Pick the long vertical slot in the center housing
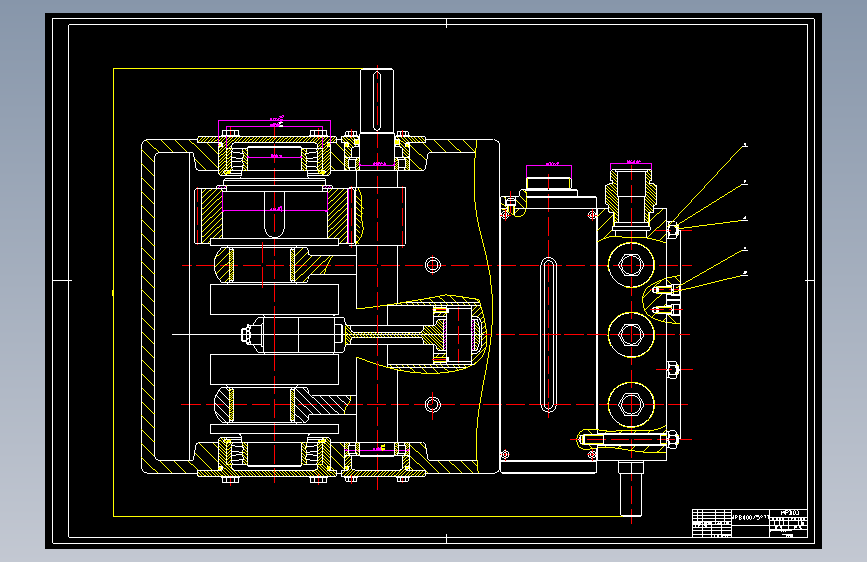The width and height of the screenshot is (867, 562). (x=548, y=335)
